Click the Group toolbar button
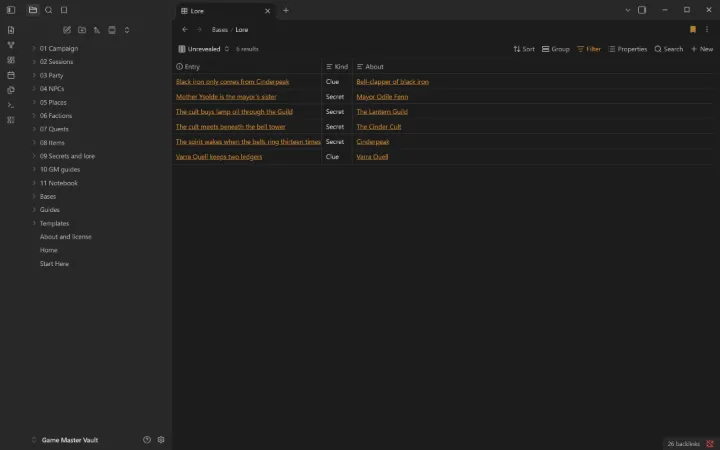Screen dimensions: 720x450 tap(556, 49)
